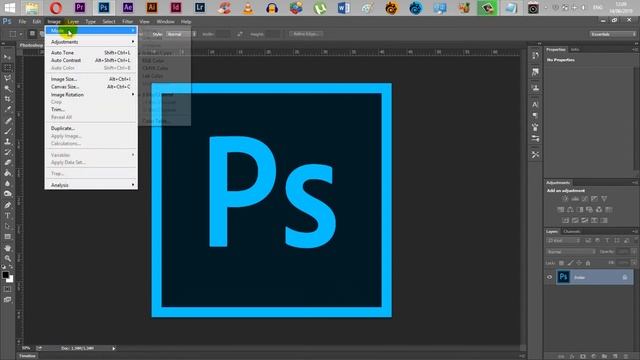Screen dimensions: 640x360
Task: Select the Quick Selection tool
Action: [x=7, y=89]
